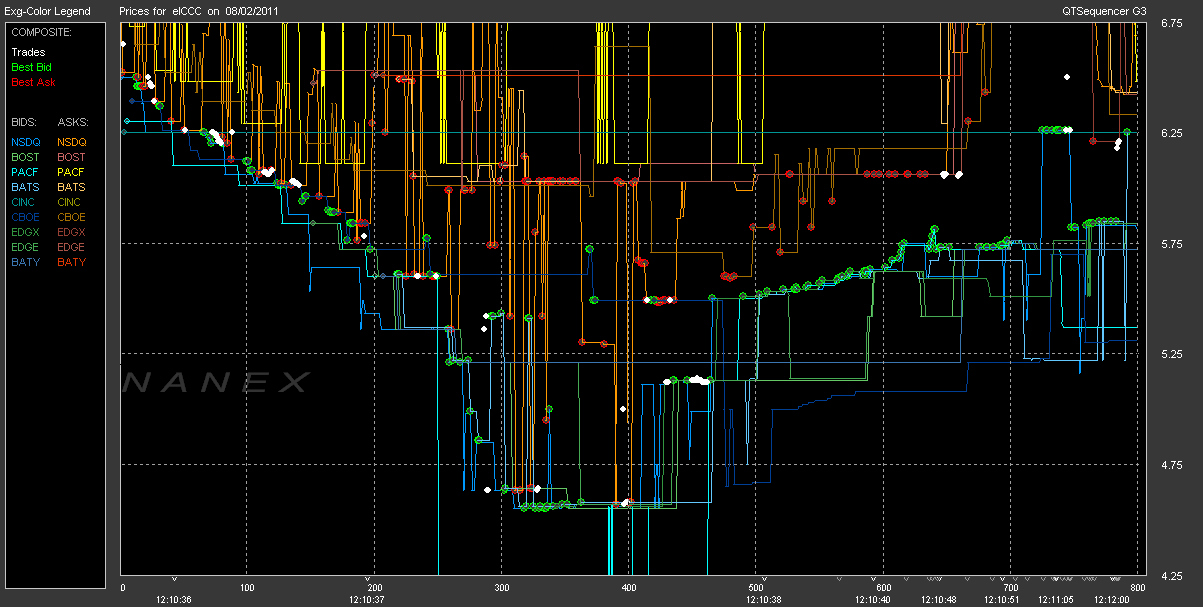Click the NANEX watermark on the chart
1203x607 pixels.
point(215,382)
